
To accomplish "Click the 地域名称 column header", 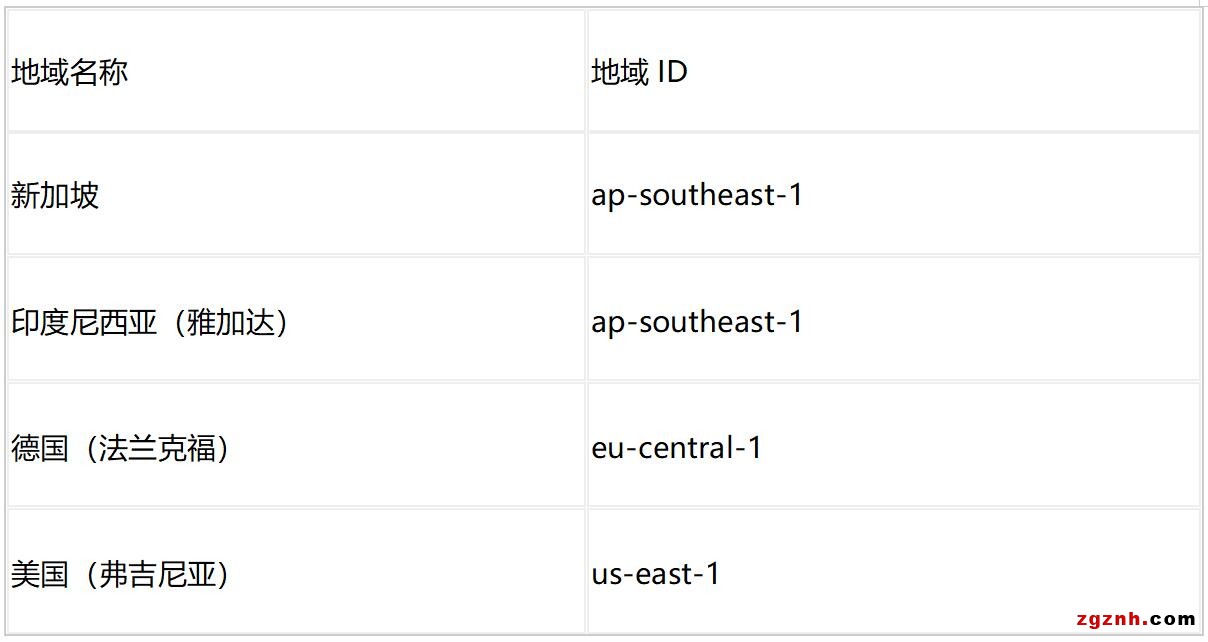I will [x=69, y=72].
